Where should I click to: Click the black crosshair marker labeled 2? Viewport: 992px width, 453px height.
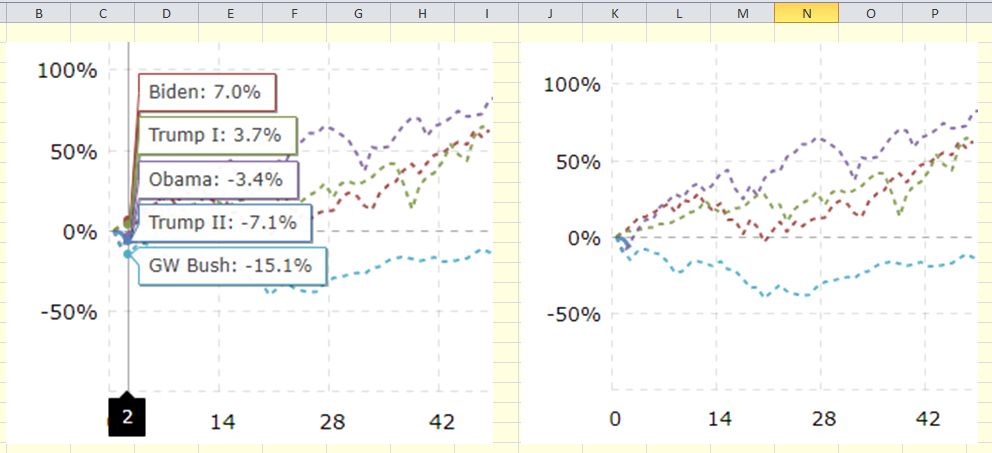(x=127, y=416)
